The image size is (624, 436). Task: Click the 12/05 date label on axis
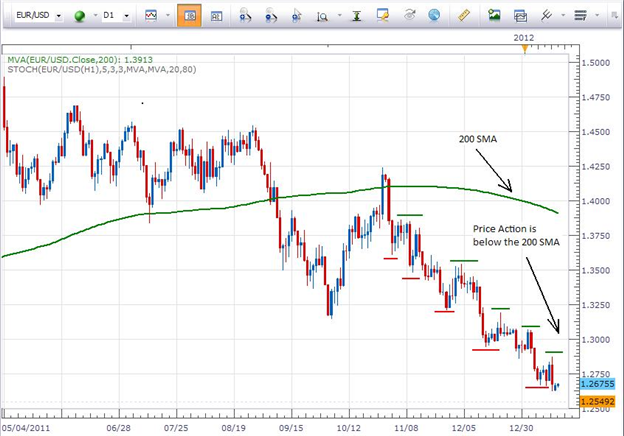tap(464, 428)
